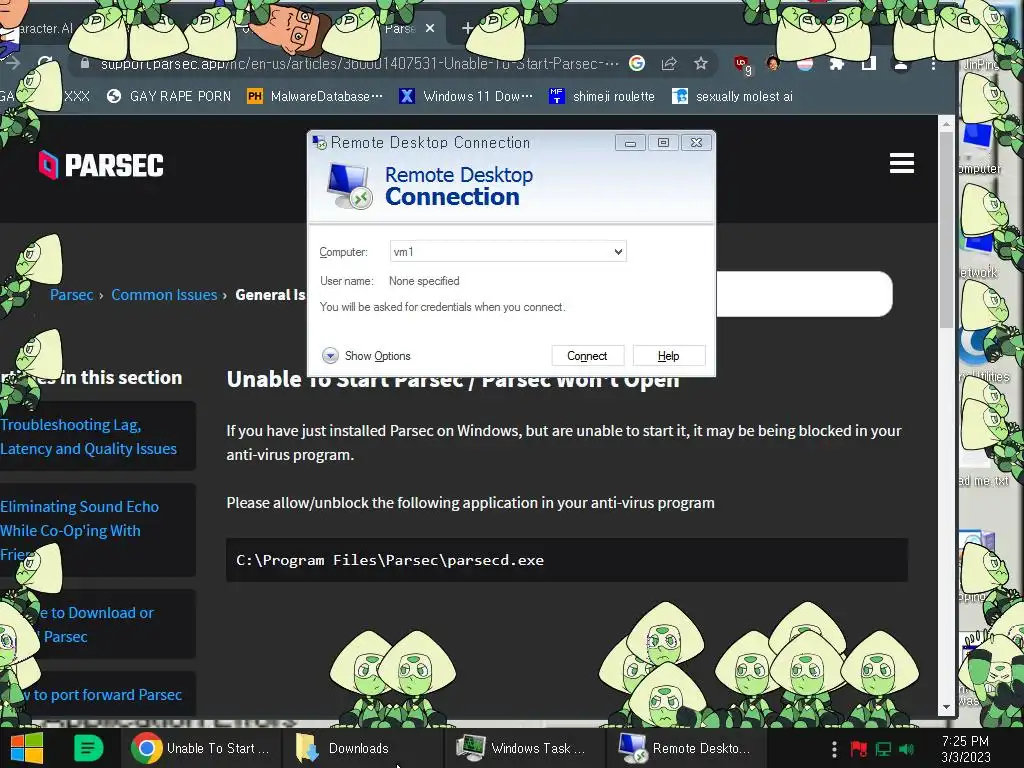Screen dimensions: 1024x768
Task: Open the Chrome profile avatar icon
Action: [x=901, y=63]
